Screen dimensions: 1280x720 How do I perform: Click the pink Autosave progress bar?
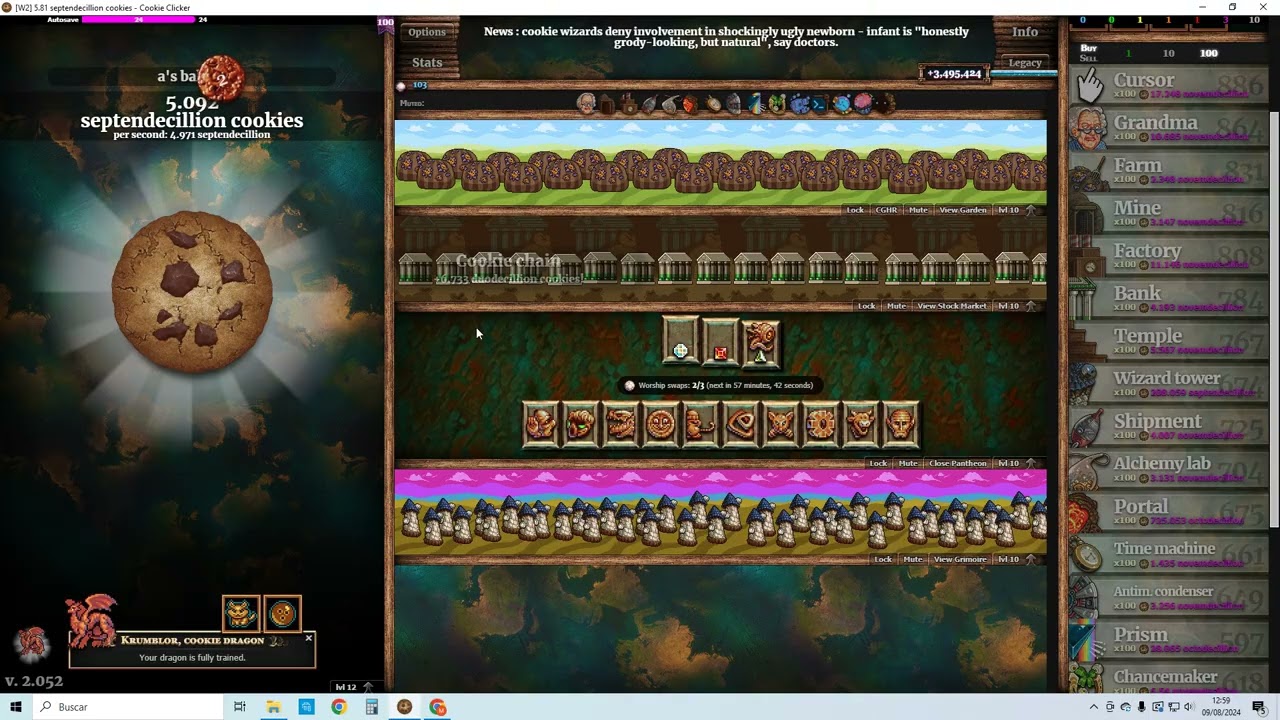138,19
